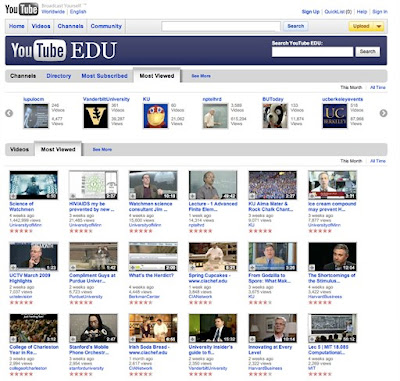Open University insider's guide video thumbnail
400x381 pixels.
coord(213,328)
